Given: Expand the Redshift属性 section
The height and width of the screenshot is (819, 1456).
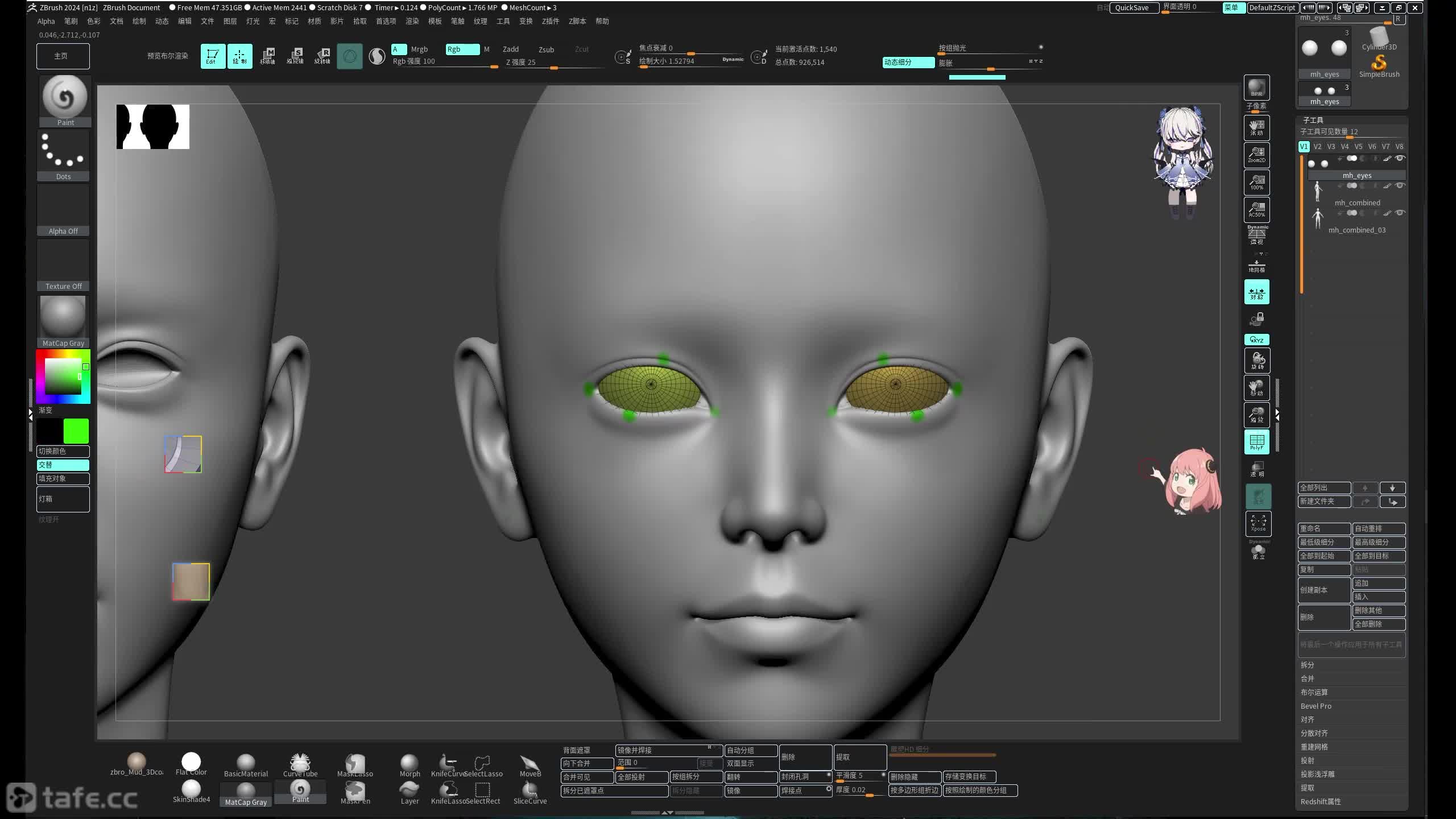Looking at the screenshot, I should (x=1321, y=801).
